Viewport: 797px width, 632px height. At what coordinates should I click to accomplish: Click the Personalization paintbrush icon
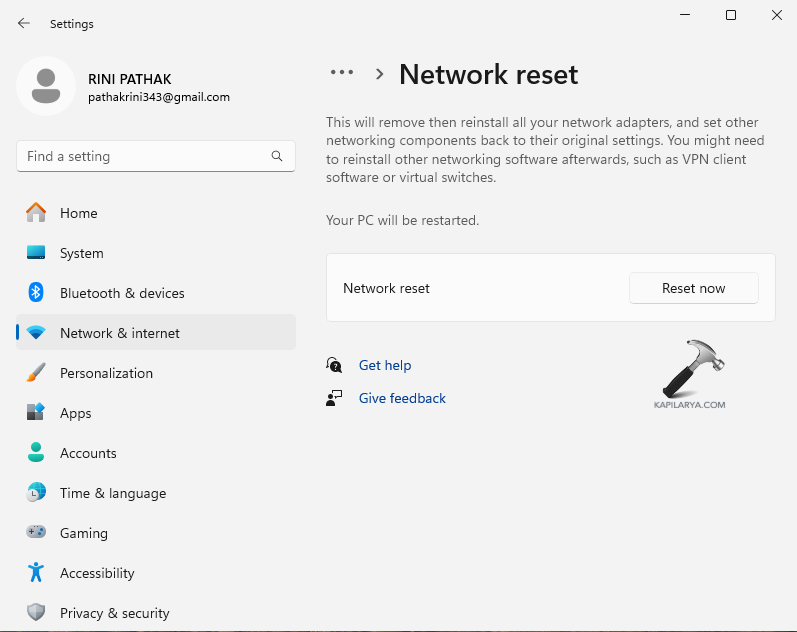36,373
